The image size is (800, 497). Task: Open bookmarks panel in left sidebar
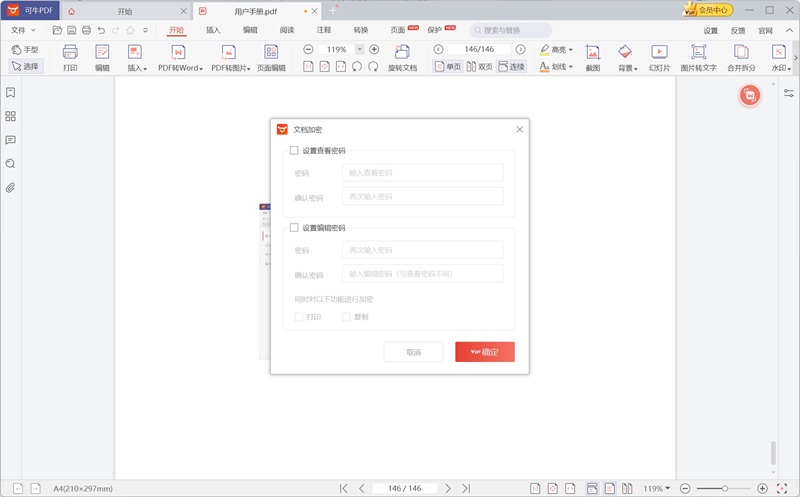tap(10, 92)
